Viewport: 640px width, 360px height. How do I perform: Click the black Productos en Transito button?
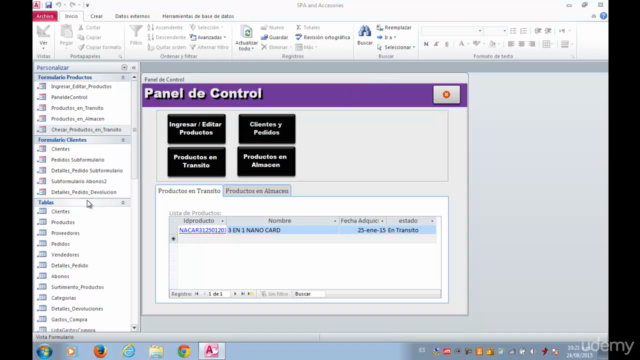coord(196,161)
